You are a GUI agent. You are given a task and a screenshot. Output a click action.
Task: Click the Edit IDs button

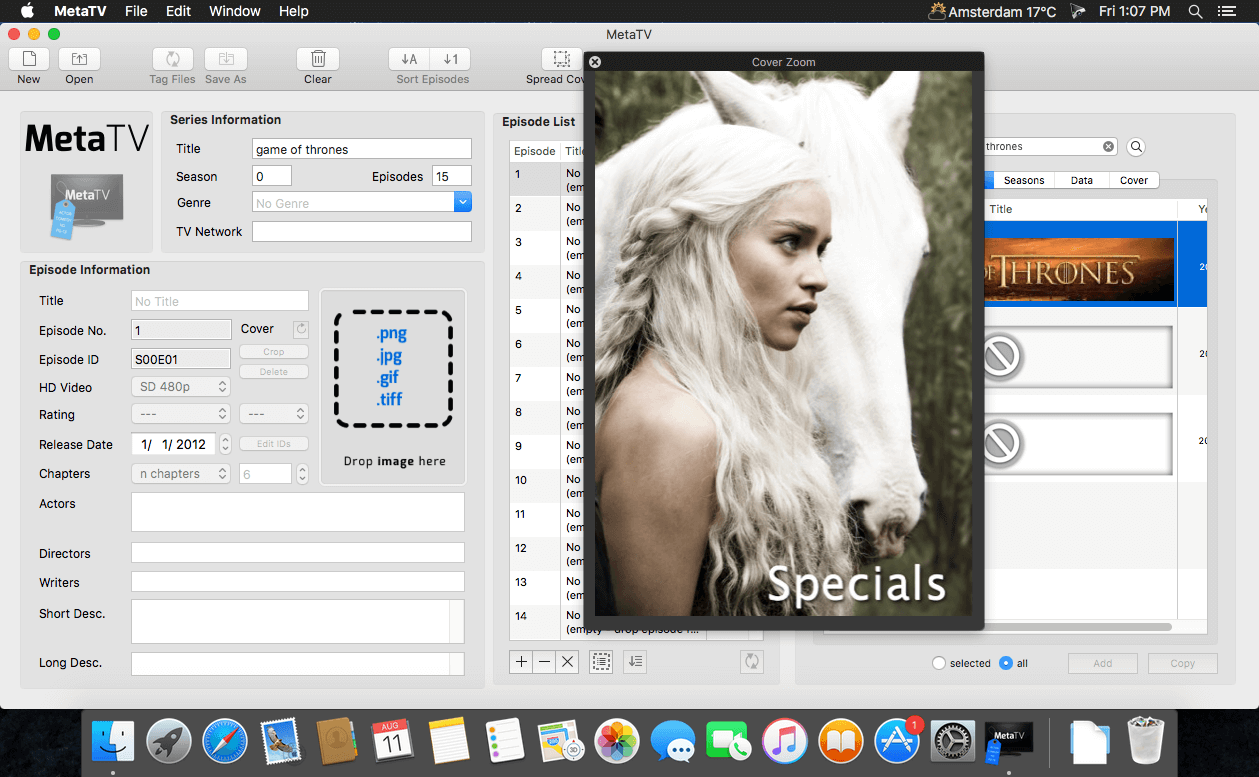(x=274, y=444)
